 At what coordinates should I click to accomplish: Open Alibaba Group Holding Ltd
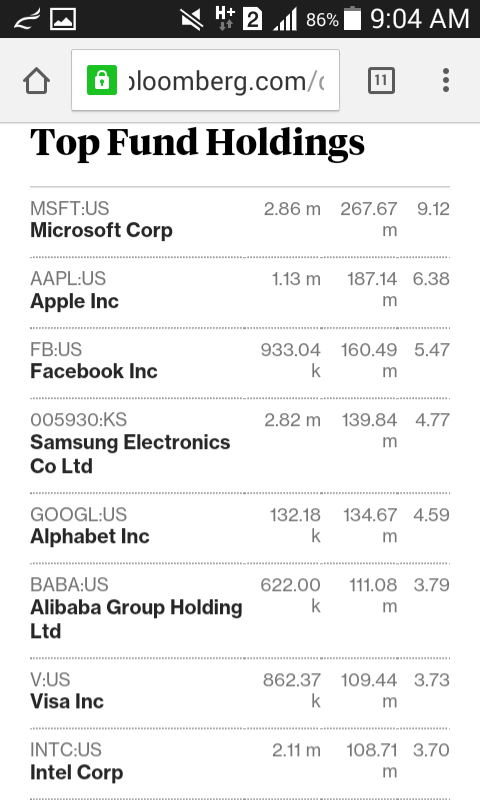click(x=136, y=619)
